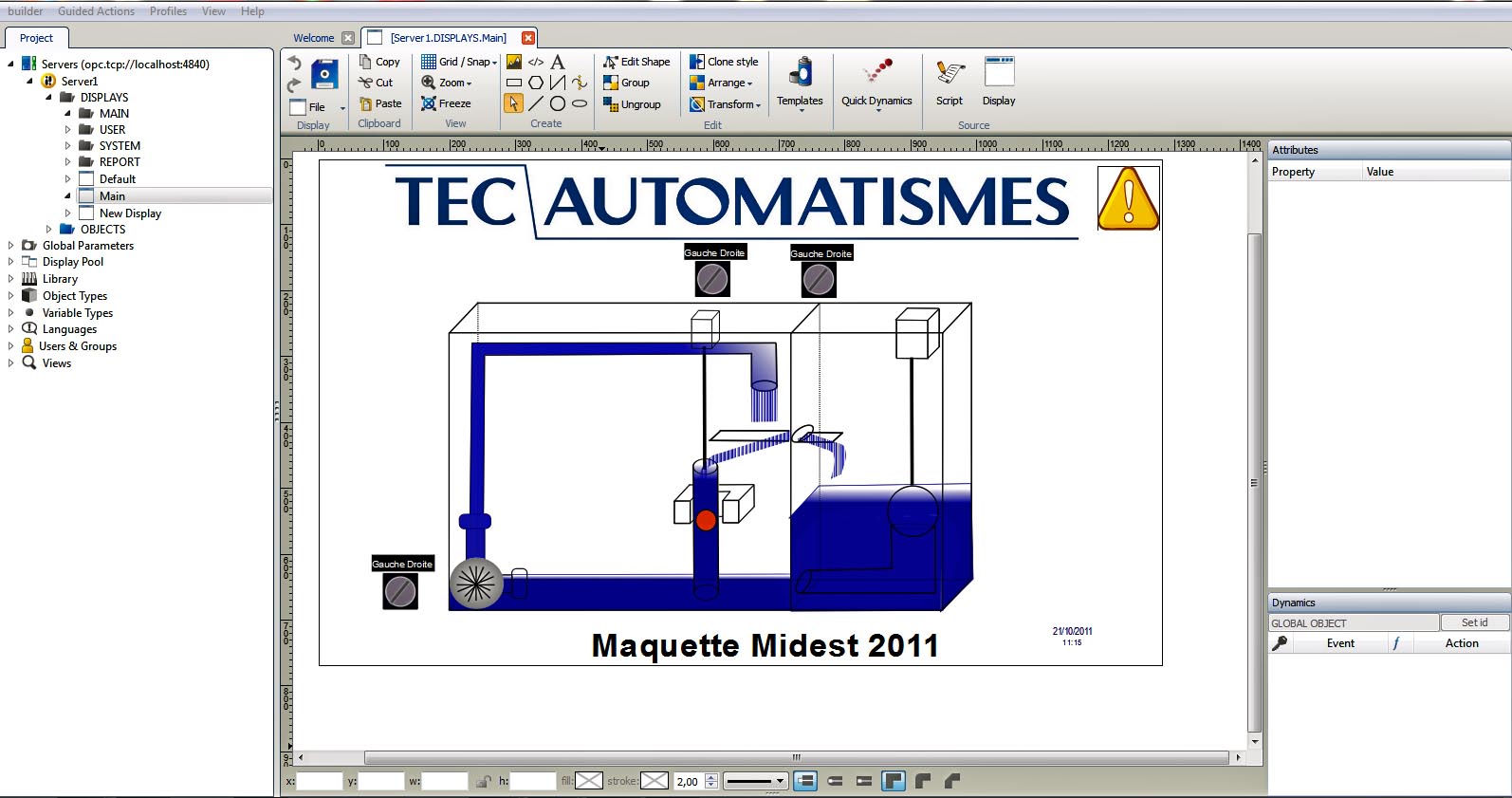Open the Script source editor
The width and height of the screenshot is (1512, 798).
[x=950, y=82]
